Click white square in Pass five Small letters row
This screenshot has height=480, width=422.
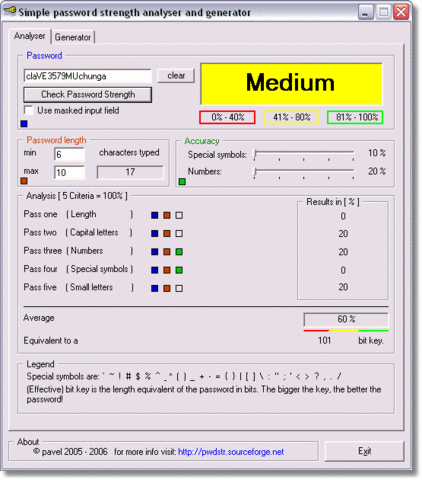pos(179,288)
